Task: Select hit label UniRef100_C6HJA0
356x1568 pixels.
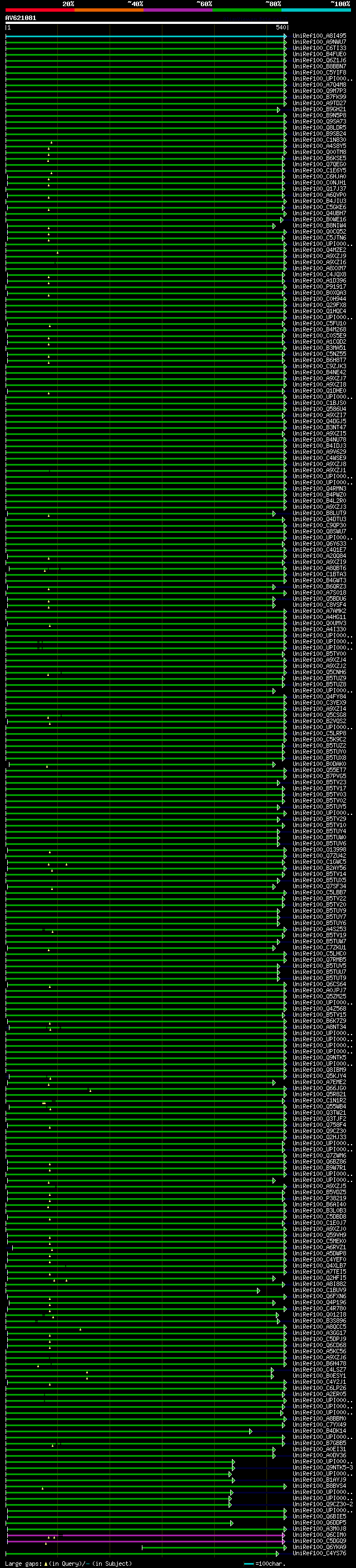Action: tap(319, 176)
